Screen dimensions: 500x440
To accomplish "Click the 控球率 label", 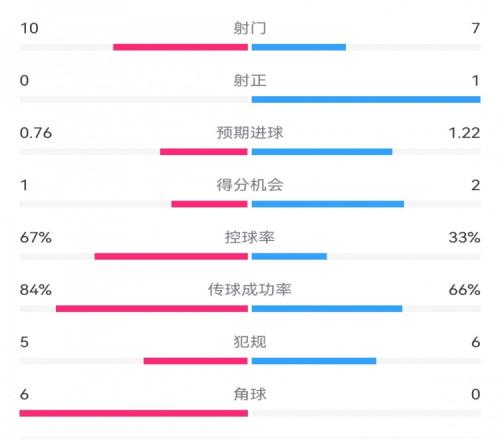I will click(250, 237).
